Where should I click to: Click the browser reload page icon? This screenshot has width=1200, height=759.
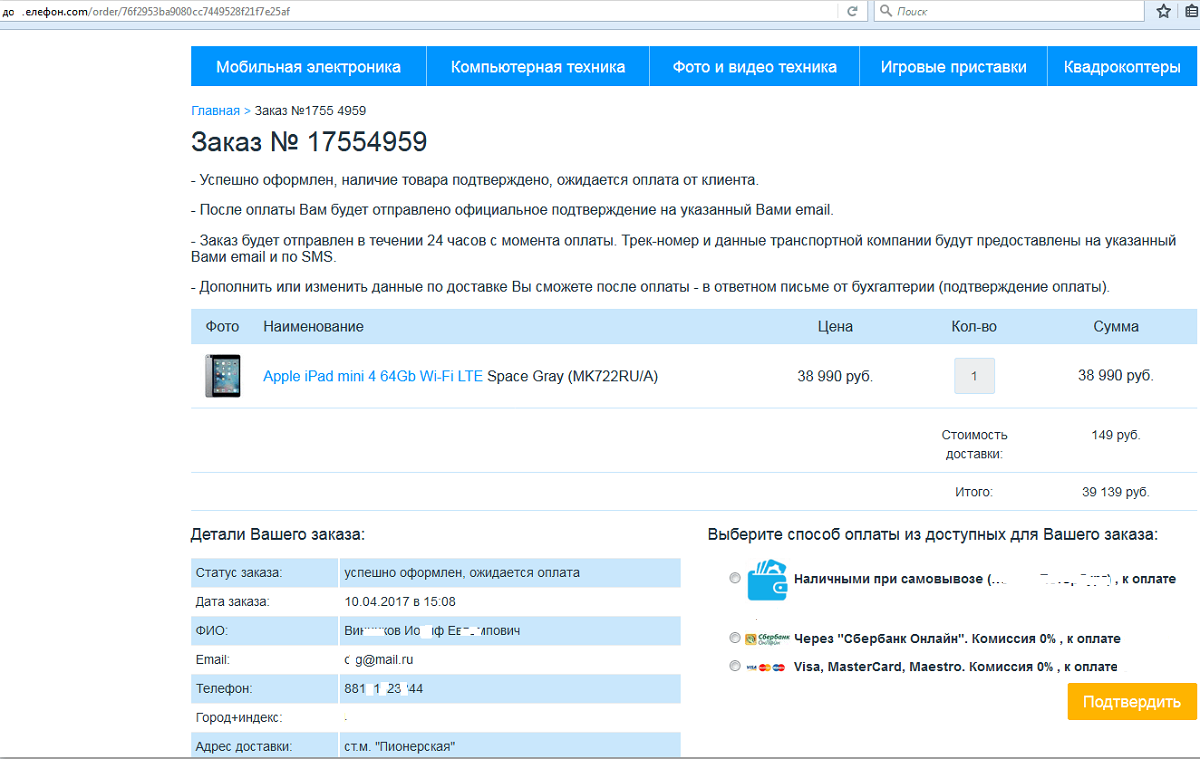click(852, 11)
